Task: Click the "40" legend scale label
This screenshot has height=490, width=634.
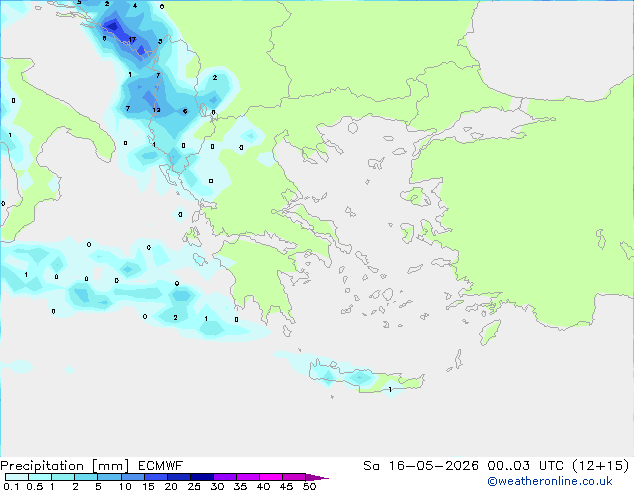Action: click(263, 486)
